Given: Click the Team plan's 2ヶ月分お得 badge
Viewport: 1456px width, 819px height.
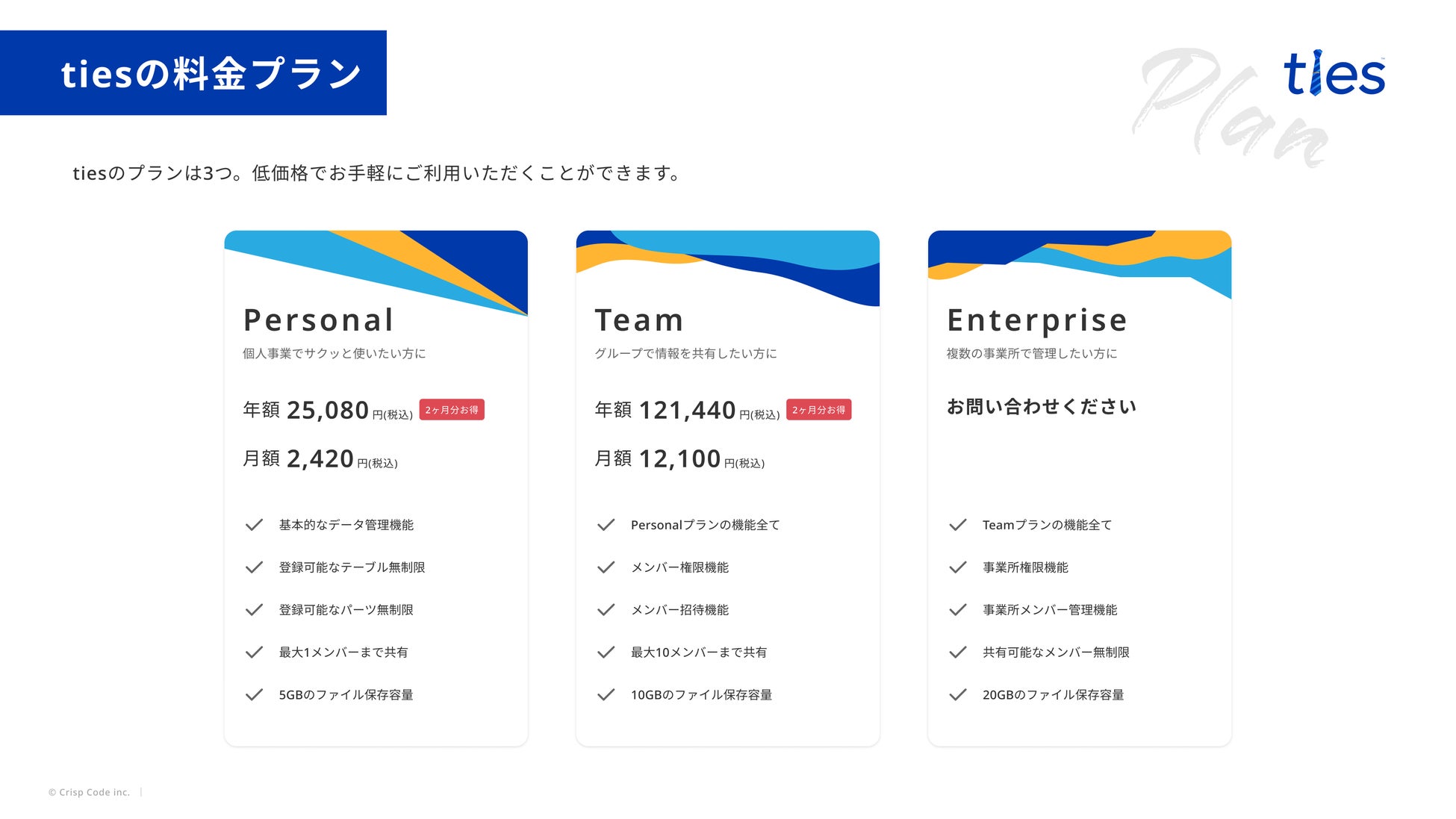Looking at the screenshot, I should tap(818, 410).
